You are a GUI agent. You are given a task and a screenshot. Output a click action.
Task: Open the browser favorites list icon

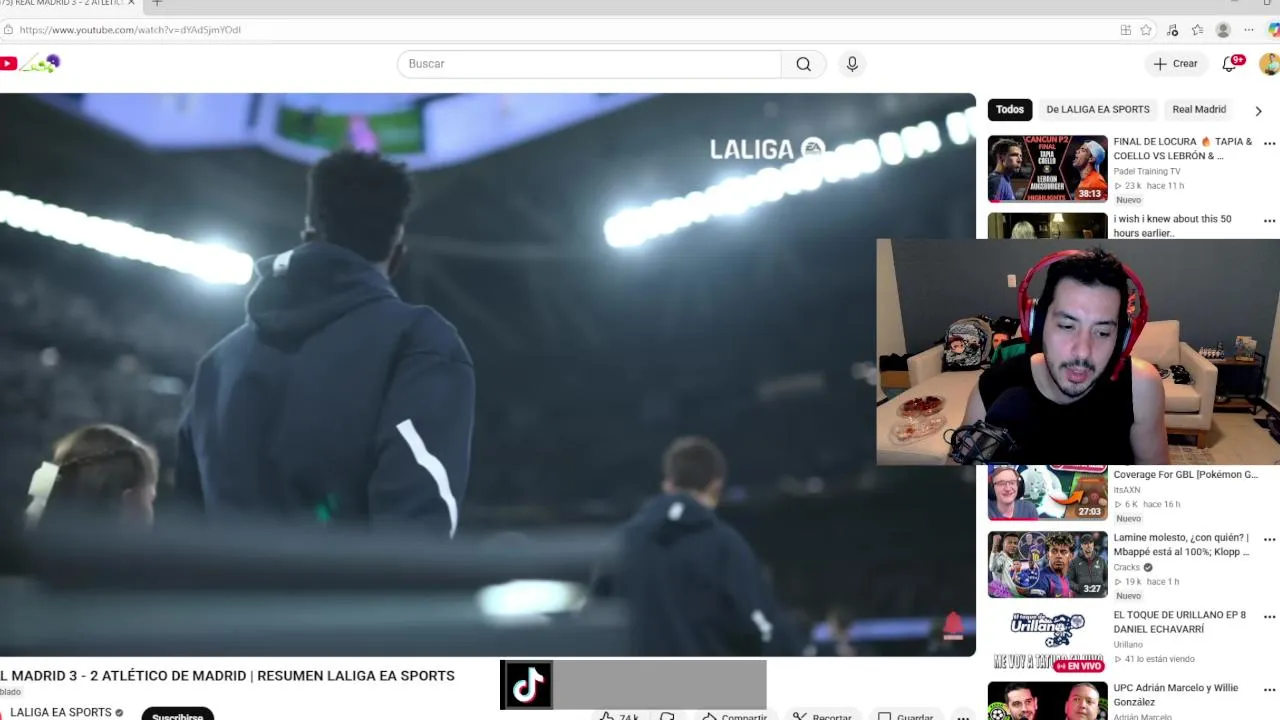tap(1197, 30)
